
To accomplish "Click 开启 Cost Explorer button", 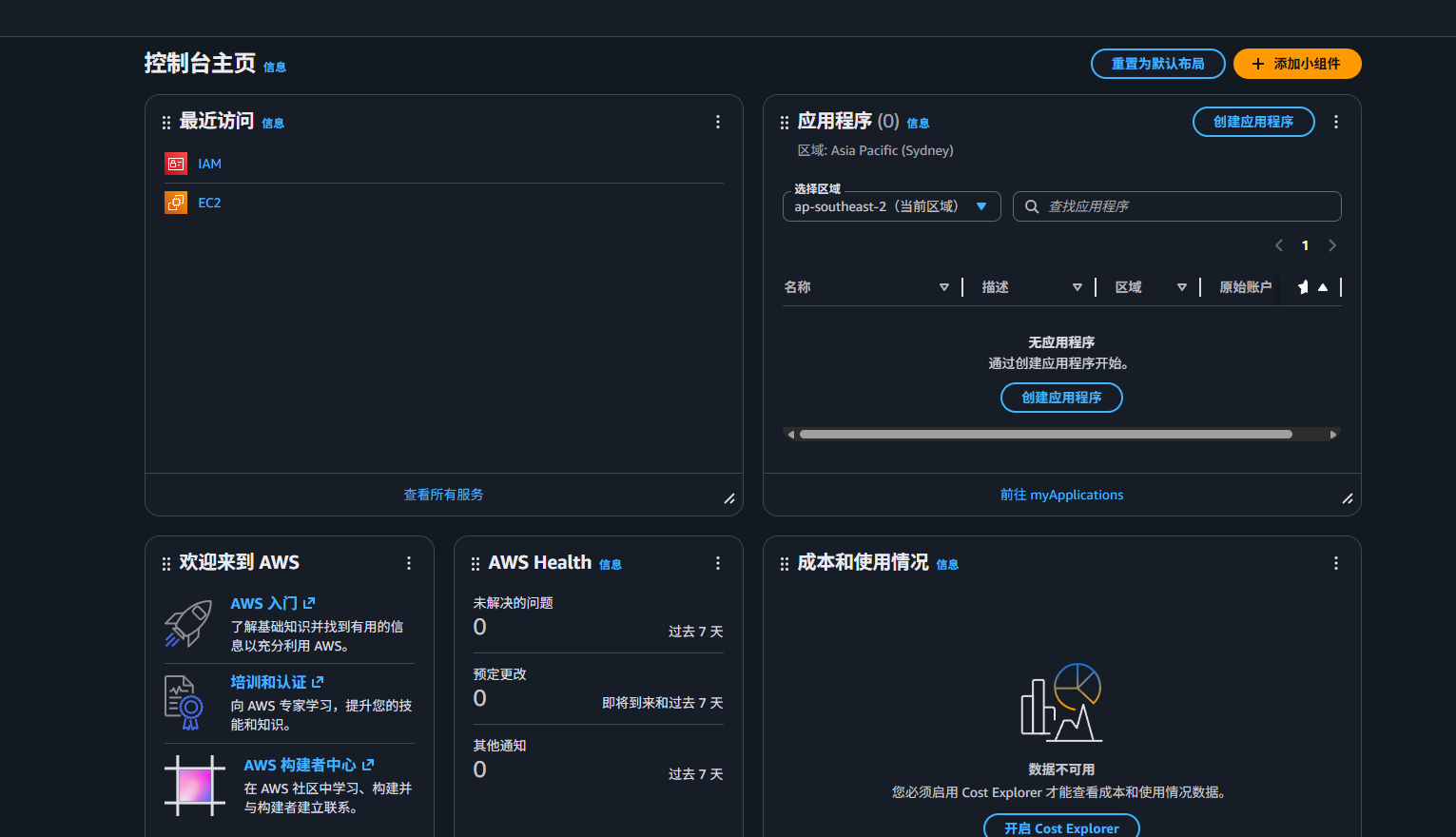I will coord(1061,827).
